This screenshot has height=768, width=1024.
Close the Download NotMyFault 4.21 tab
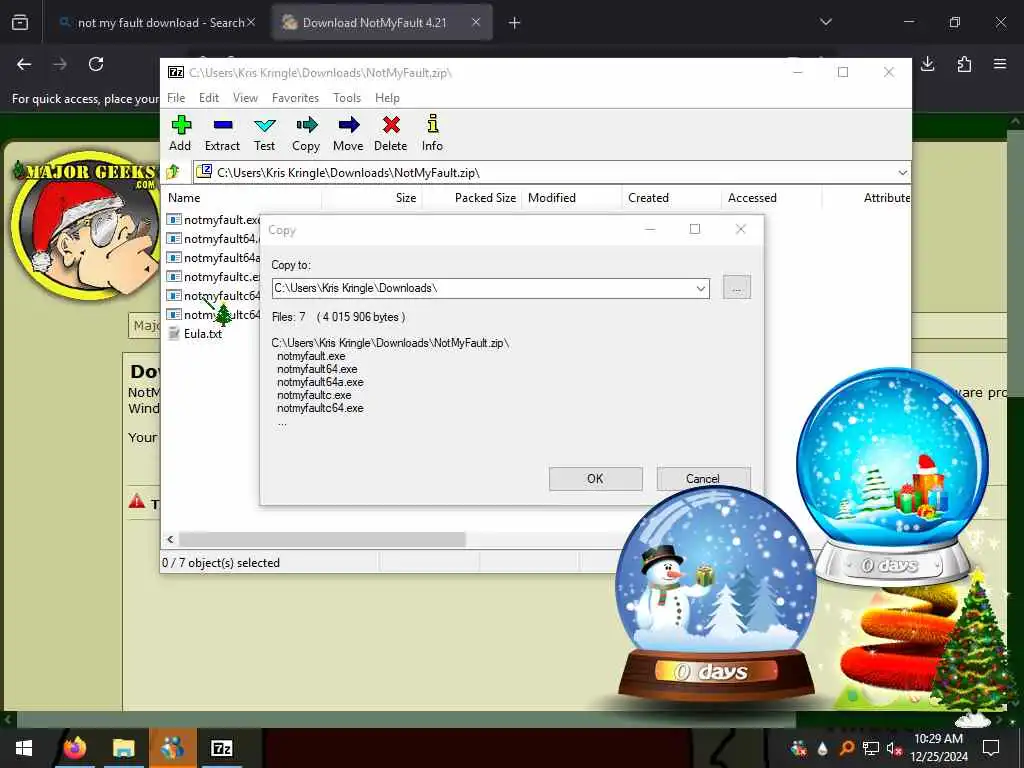coord(476,22)
